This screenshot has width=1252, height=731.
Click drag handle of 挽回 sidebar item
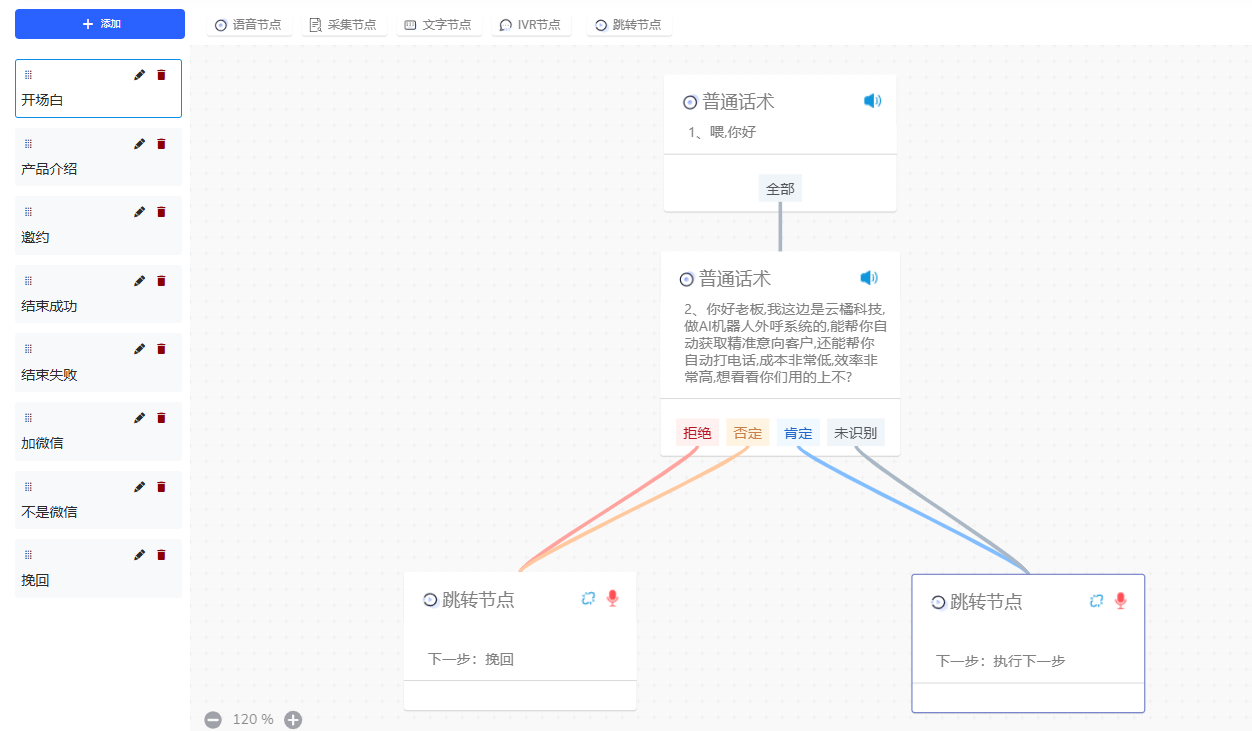[x=28, y=555]
